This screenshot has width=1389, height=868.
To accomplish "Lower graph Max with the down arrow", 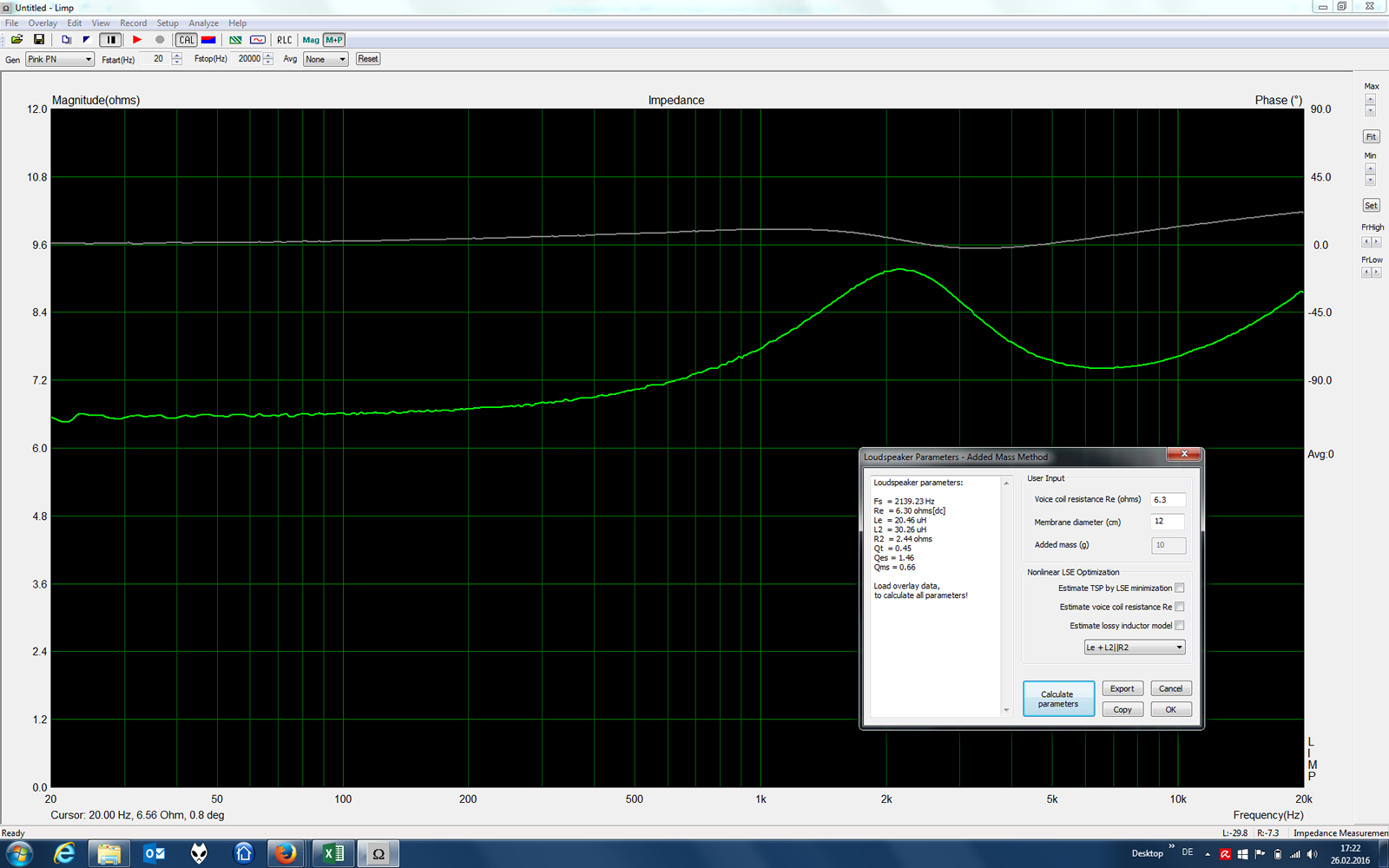I will (x=1371, y=110).
